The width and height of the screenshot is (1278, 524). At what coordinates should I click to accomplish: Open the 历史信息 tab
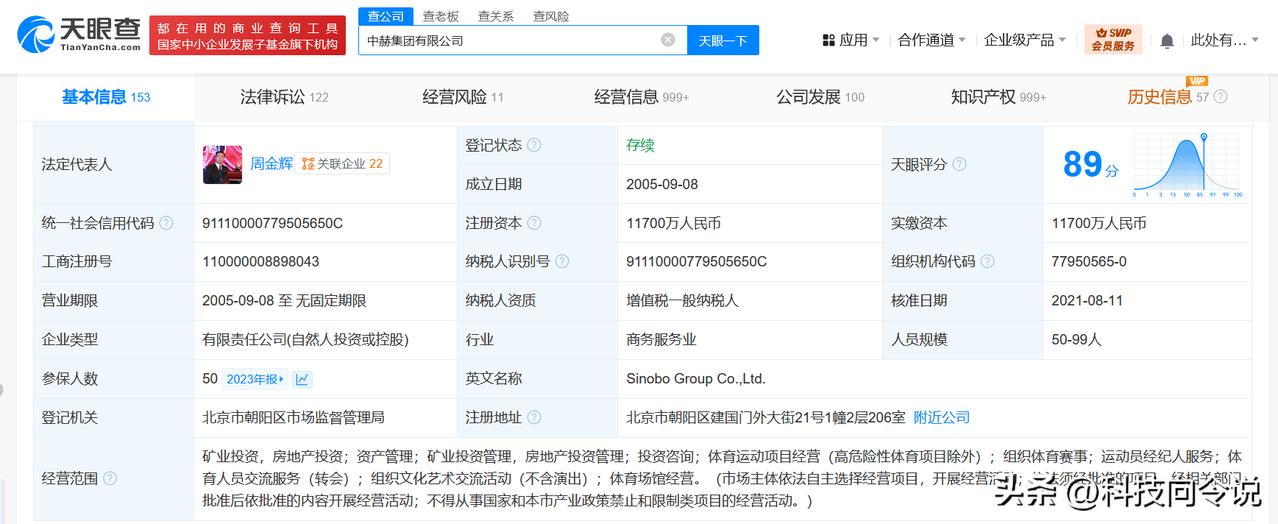click(x=1168, y=97)
